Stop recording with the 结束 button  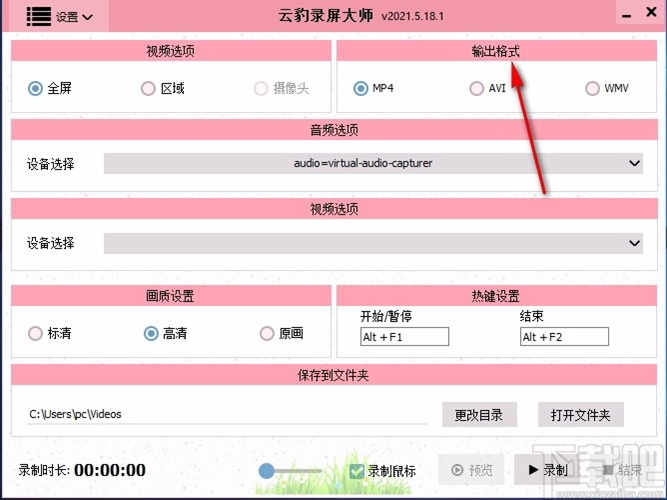(622, 470)
